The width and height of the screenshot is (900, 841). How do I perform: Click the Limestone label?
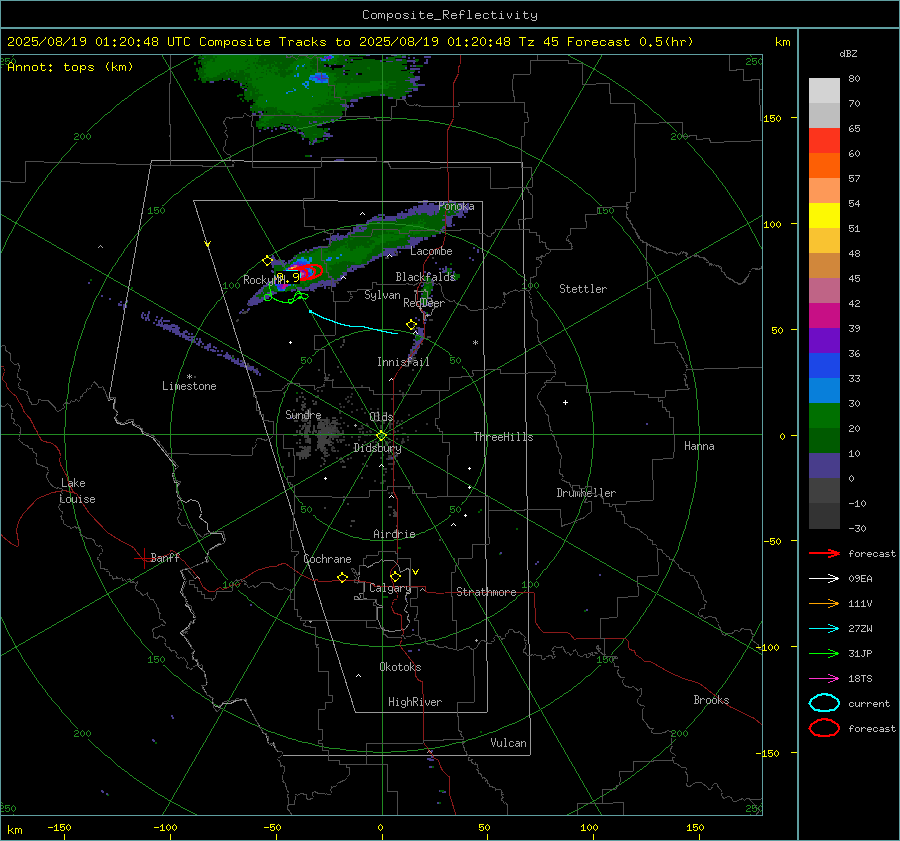(189, 386)
